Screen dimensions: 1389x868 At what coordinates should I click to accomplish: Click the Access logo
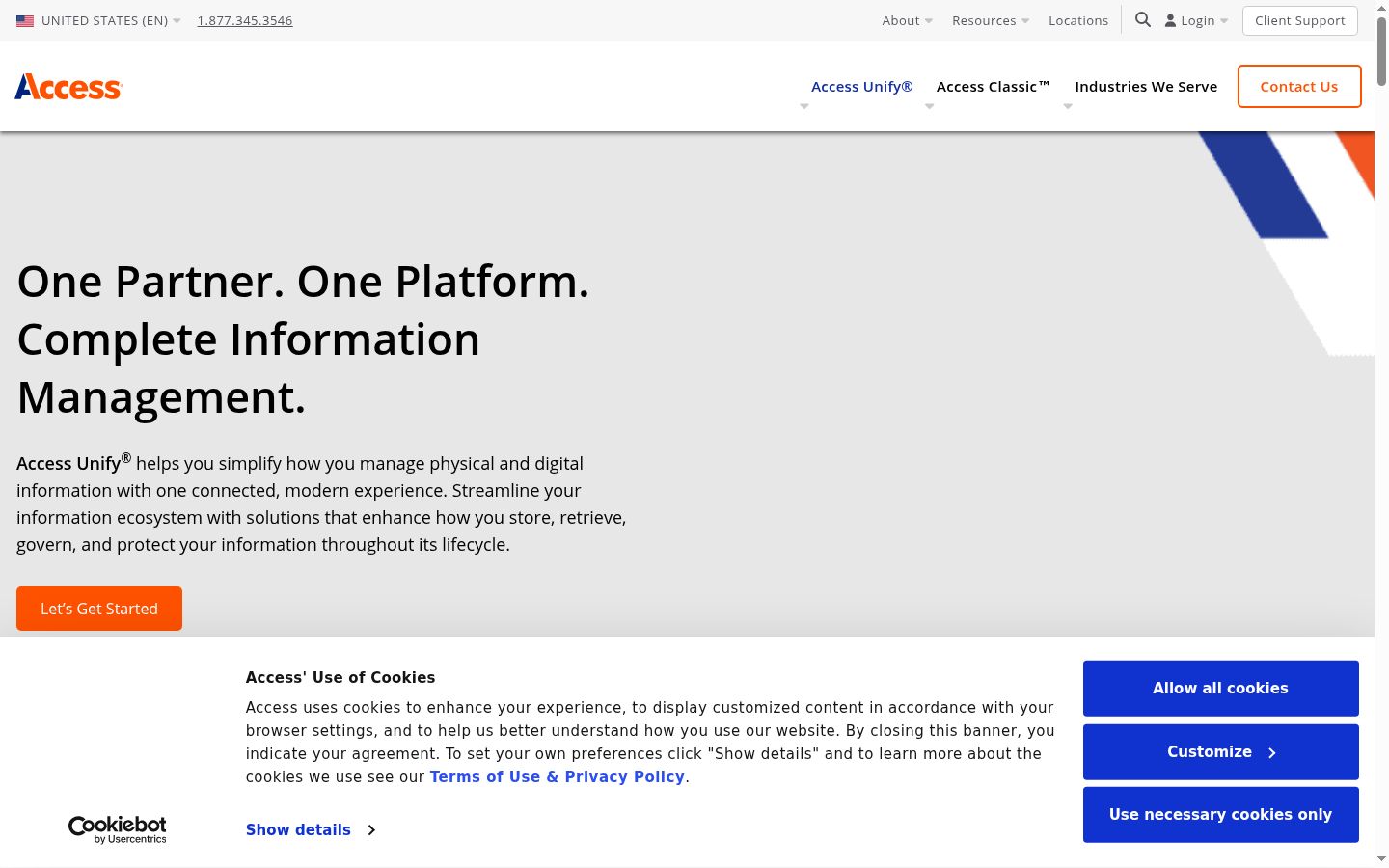pyautogui.click(x=68, y=87)
